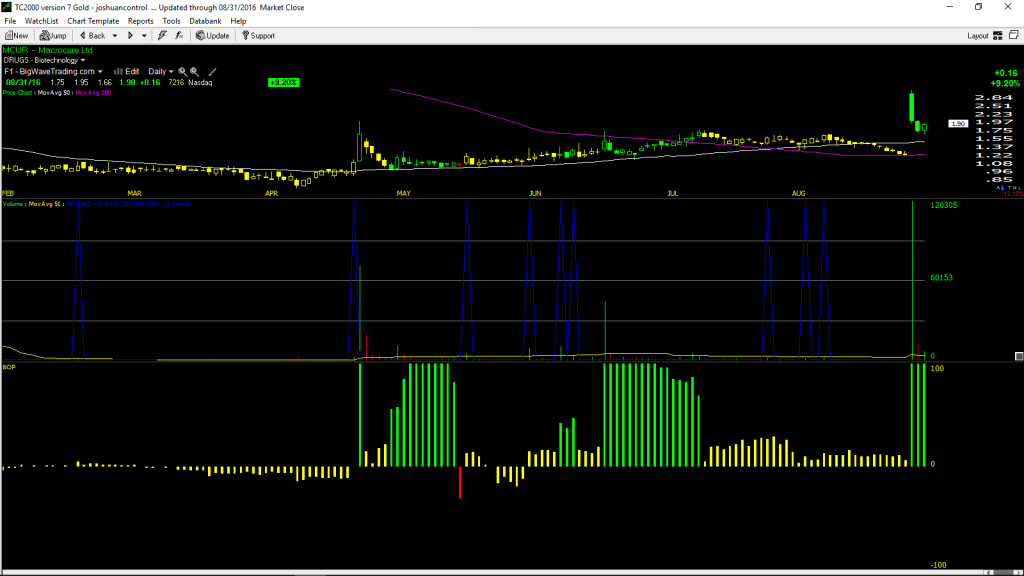Open the WatchList menu
Viewport: 1024px width, 576px height.
[41, 21]
